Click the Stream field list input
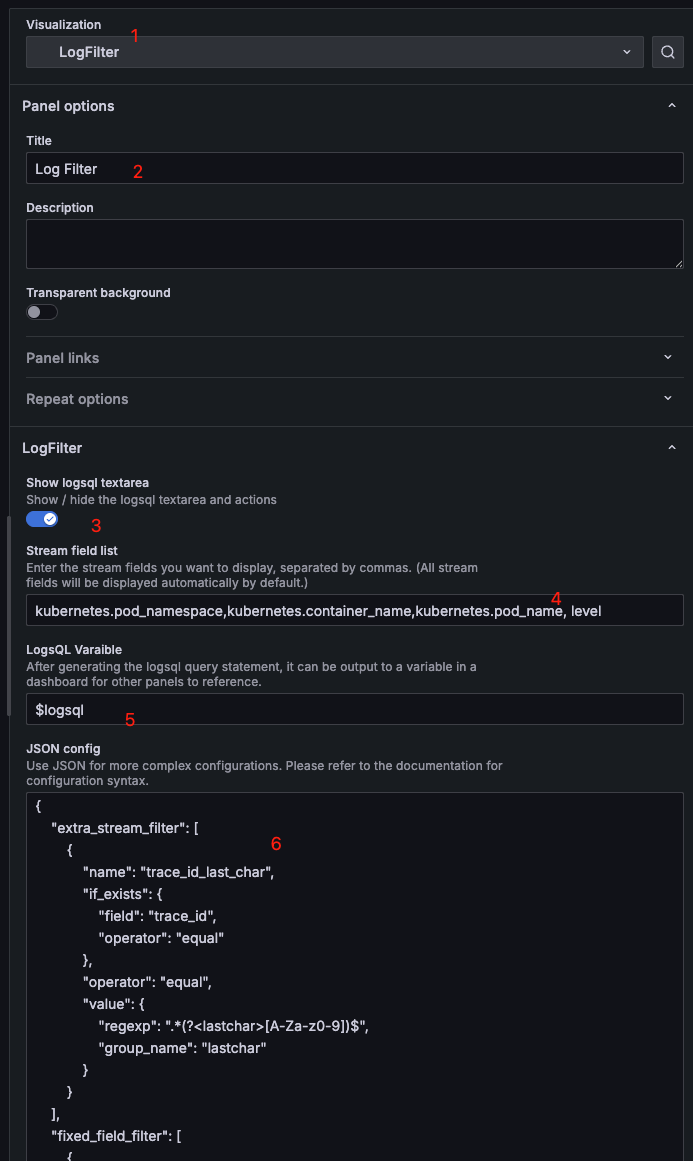This screenshot has height=1161, width=693. 354,610
